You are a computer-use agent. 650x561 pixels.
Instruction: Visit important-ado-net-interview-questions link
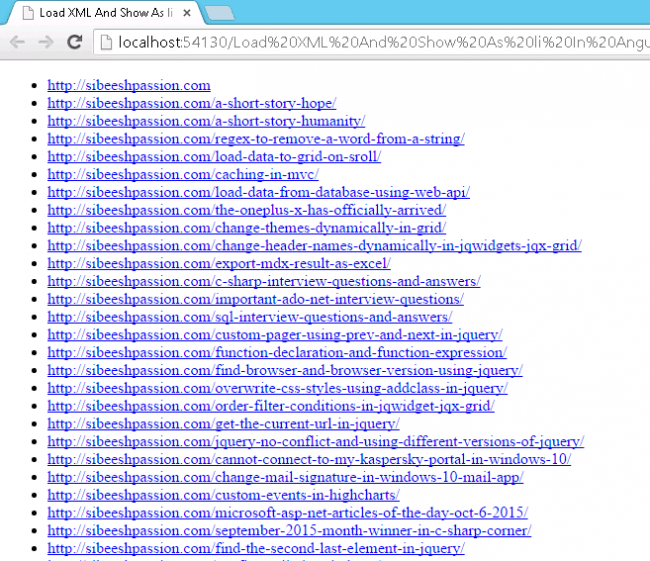pyautogui.click(x=255, y=299)
